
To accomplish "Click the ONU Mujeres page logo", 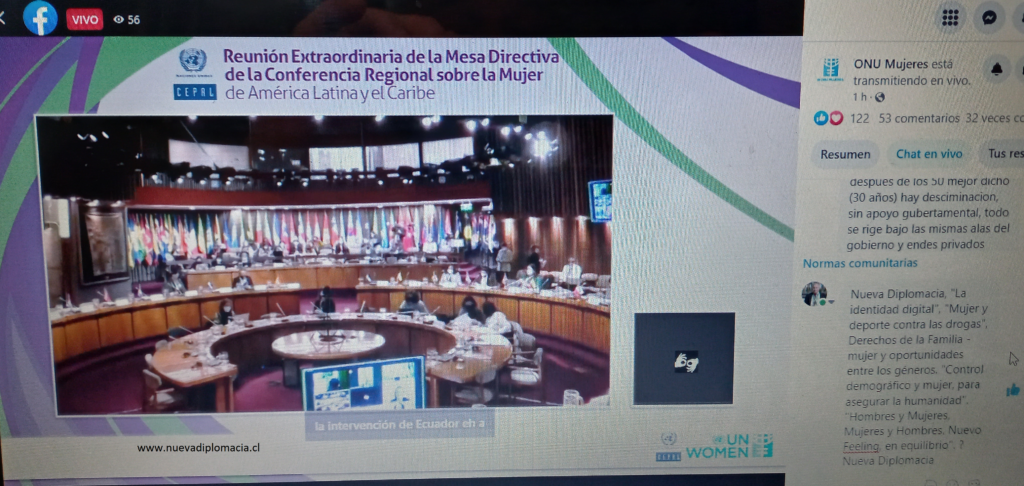I will tap(830, 70).
